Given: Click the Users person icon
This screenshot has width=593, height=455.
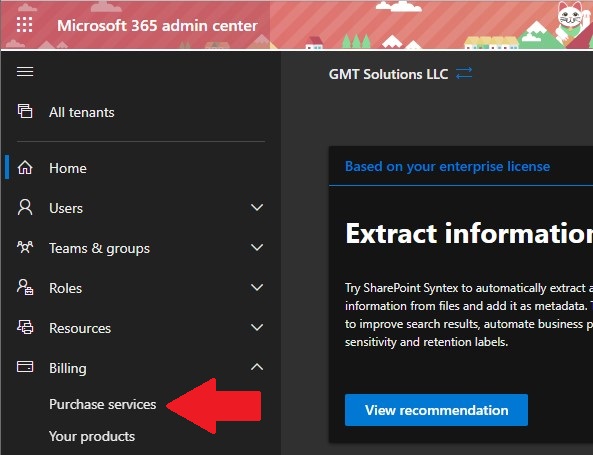Looking at the screenshot, I should pyautogui.click(x=25, y=208).
